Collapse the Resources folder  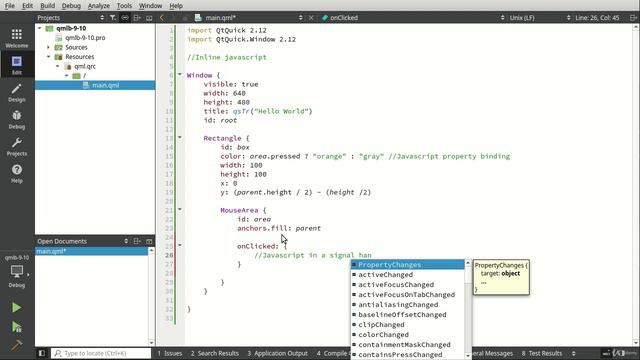click(x=49, y=57)
